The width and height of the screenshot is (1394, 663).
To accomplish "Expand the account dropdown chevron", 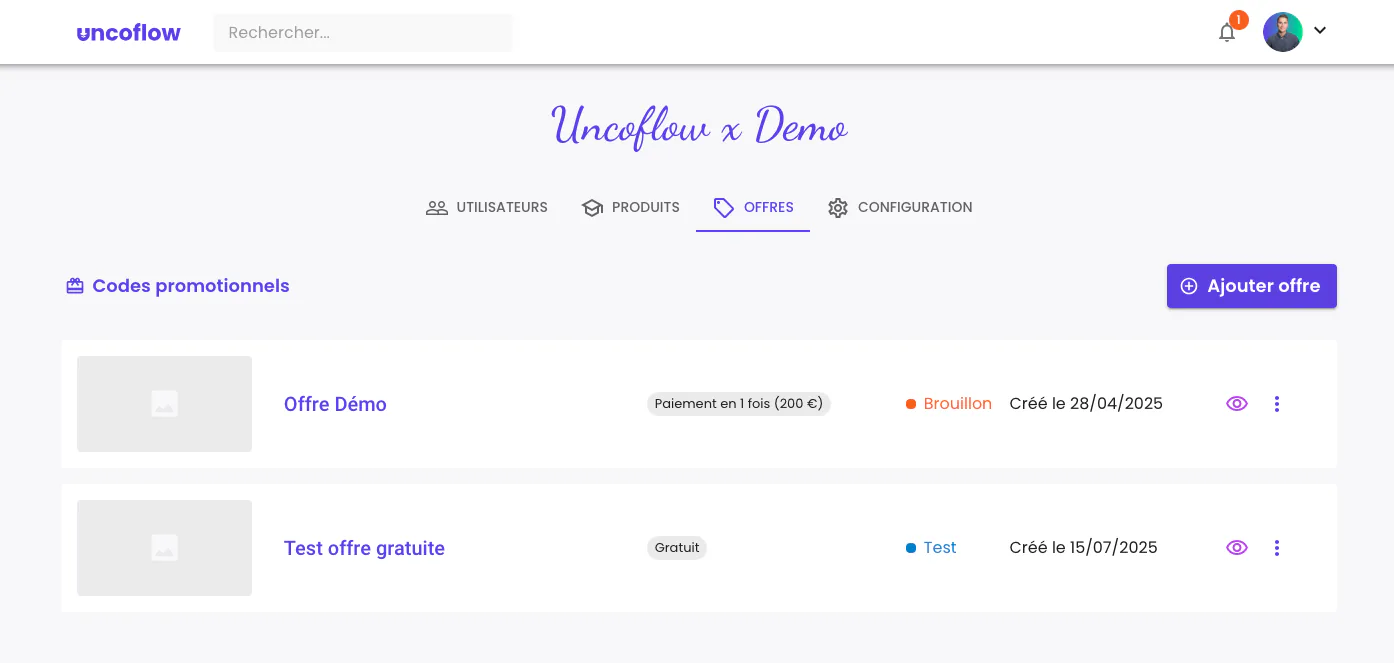I will click(x=1320, y=31).
